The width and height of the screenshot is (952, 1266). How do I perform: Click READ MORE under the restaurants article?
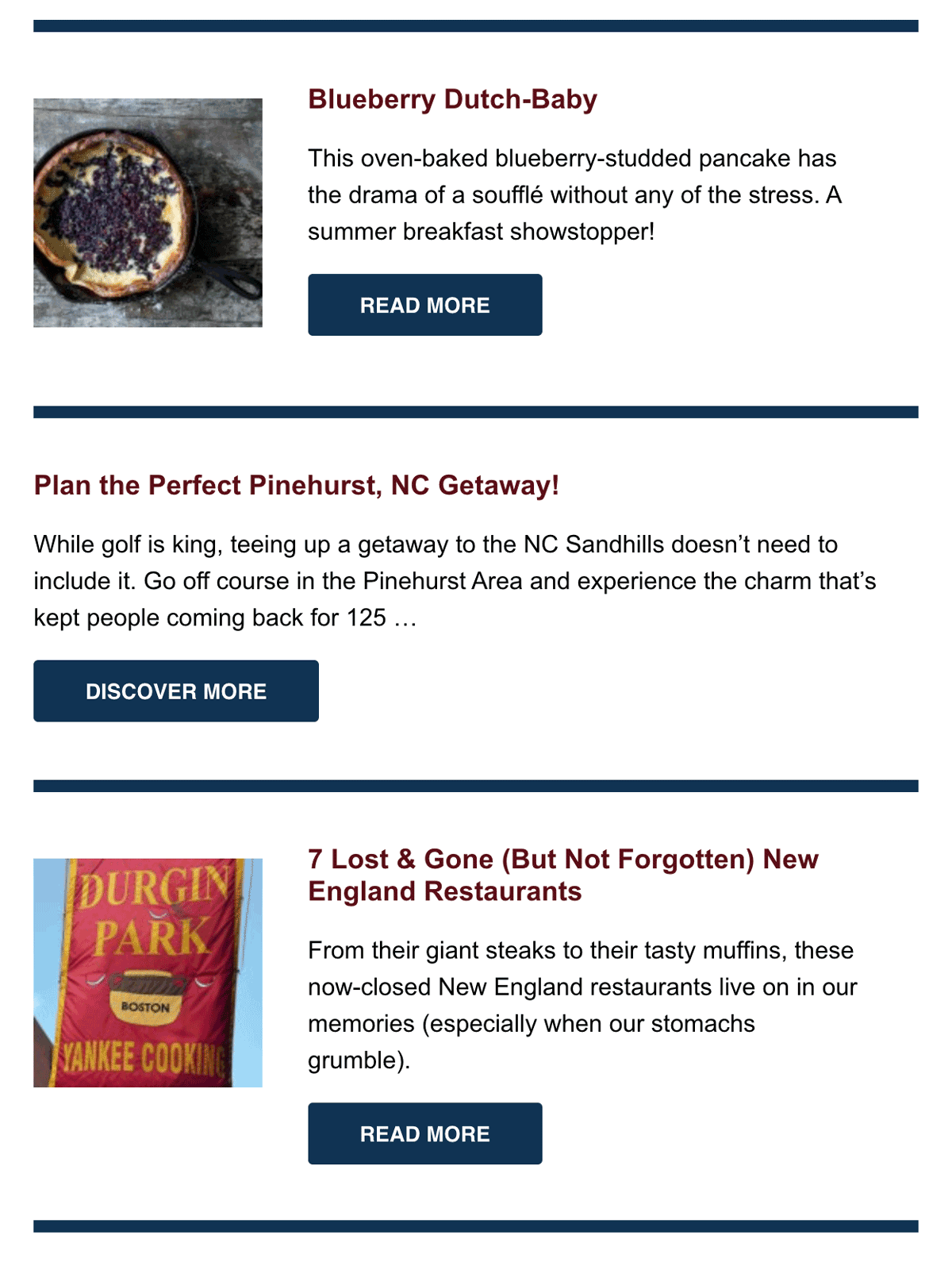[425, 1133]
